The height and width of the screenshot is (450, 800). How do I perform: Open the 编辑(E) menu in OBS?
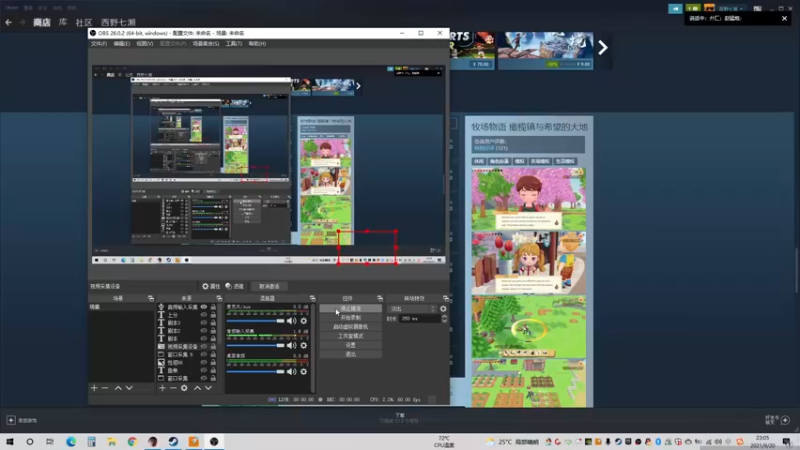[x=121, y=44]
